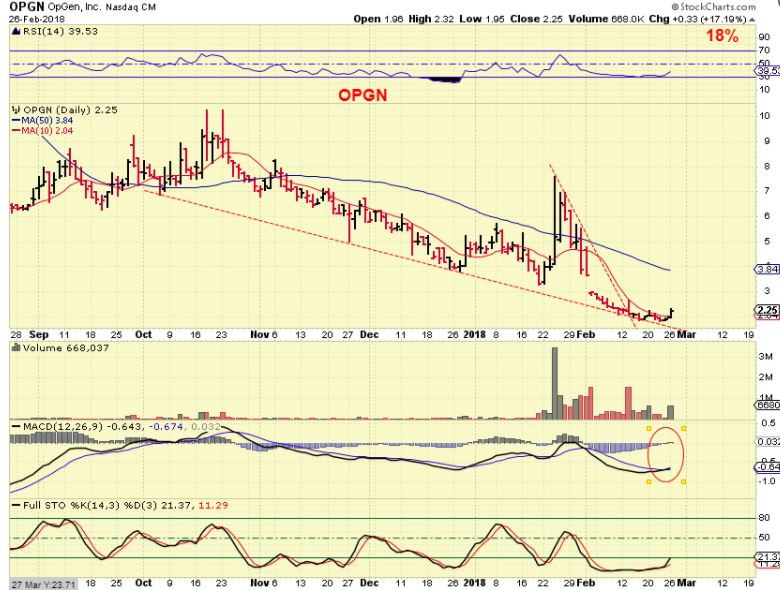Click the 80 level label on stochastic axis
The width and height of the screenshot is (780, 590).
(764, 518)
